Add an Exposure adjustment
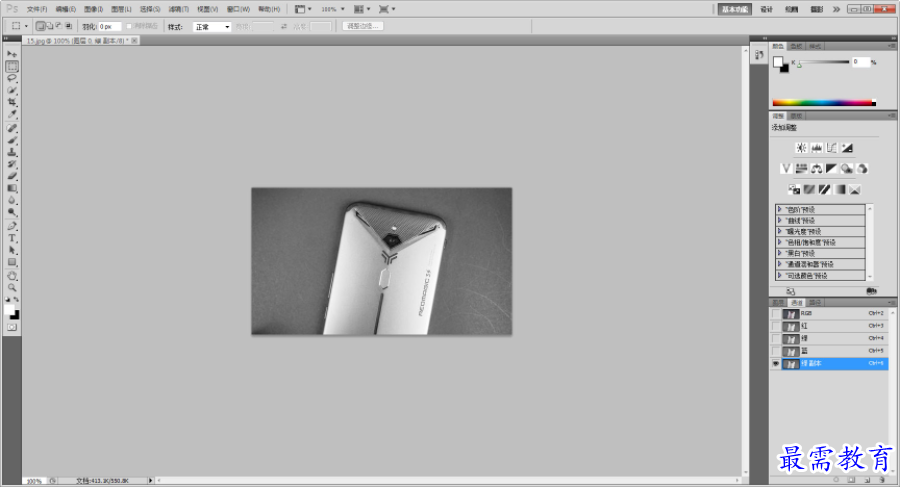The image size is (901, 490). pos(847,148)
